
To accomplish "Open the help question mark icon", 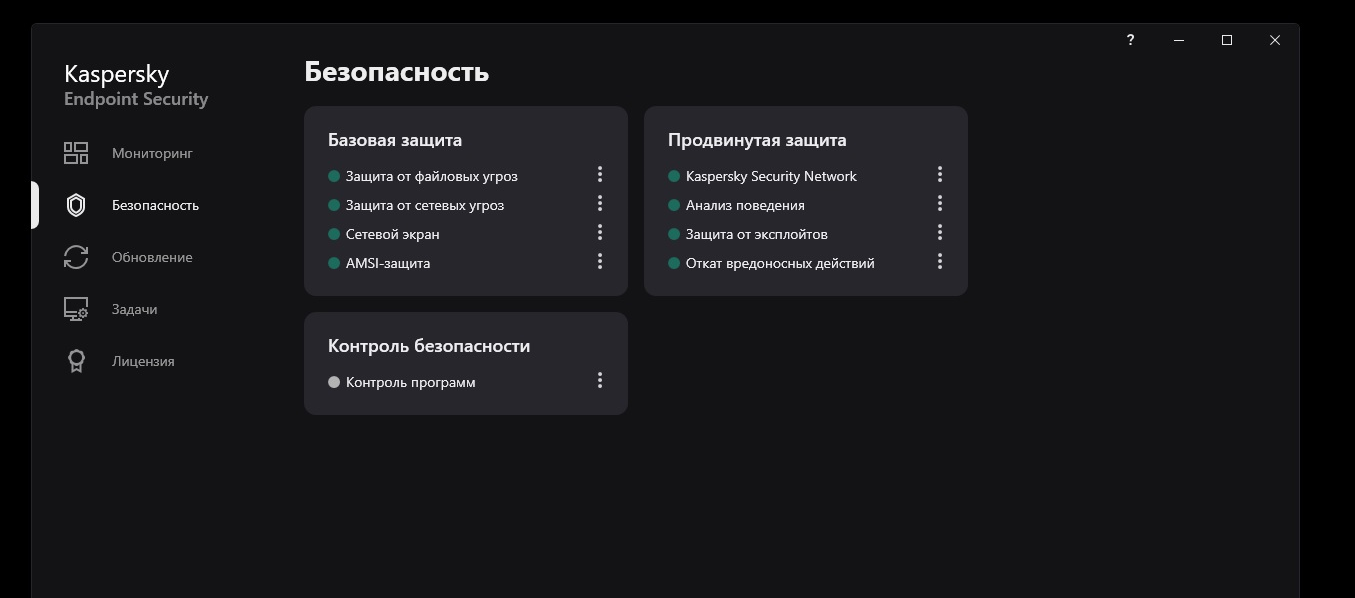I will [x=1130, y=40].
